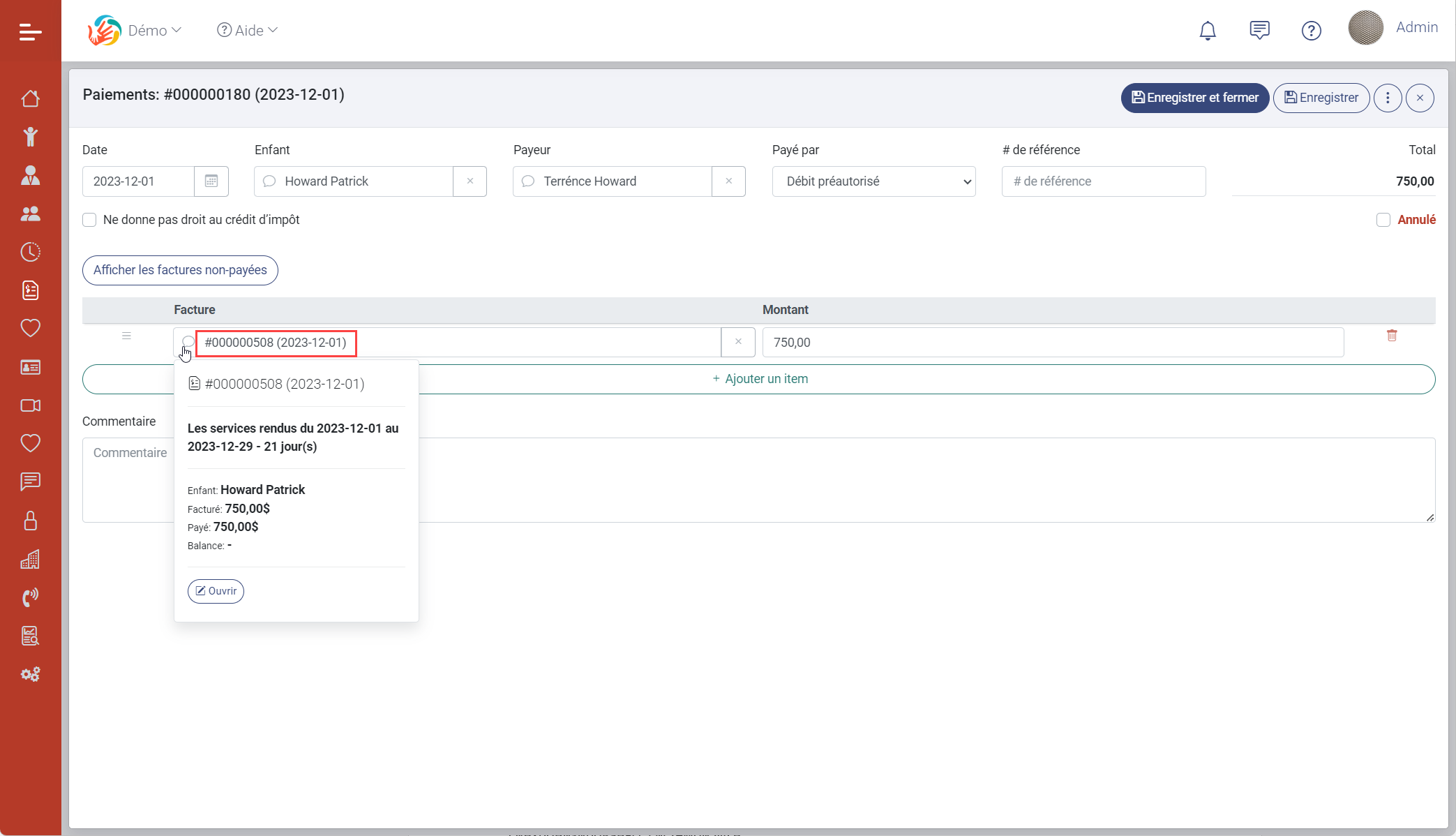Viewport: 1456px width, 836px height.
Task: Open the three-dot more options menu
Action: pyautogui.click(x=1387, y=98)
